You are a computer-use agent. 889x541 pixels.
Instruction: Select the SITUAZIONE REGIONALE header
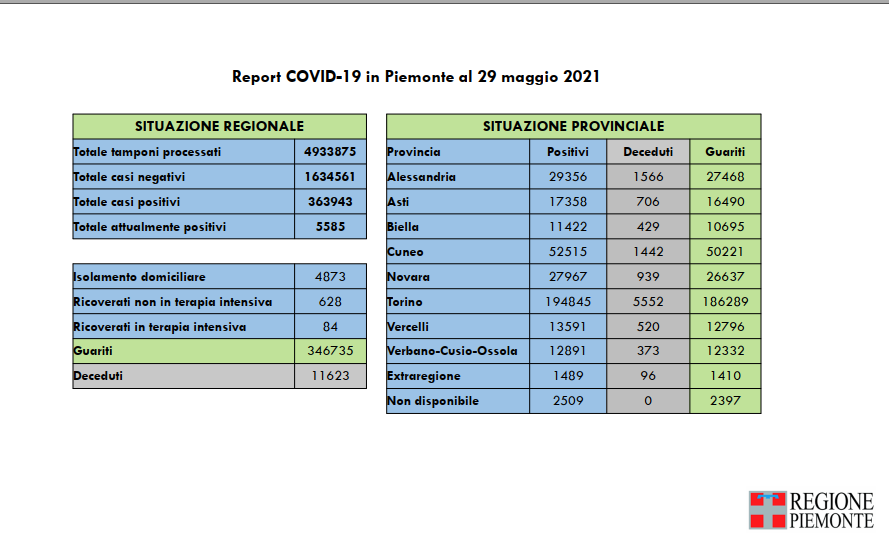[x=219, y=127]
